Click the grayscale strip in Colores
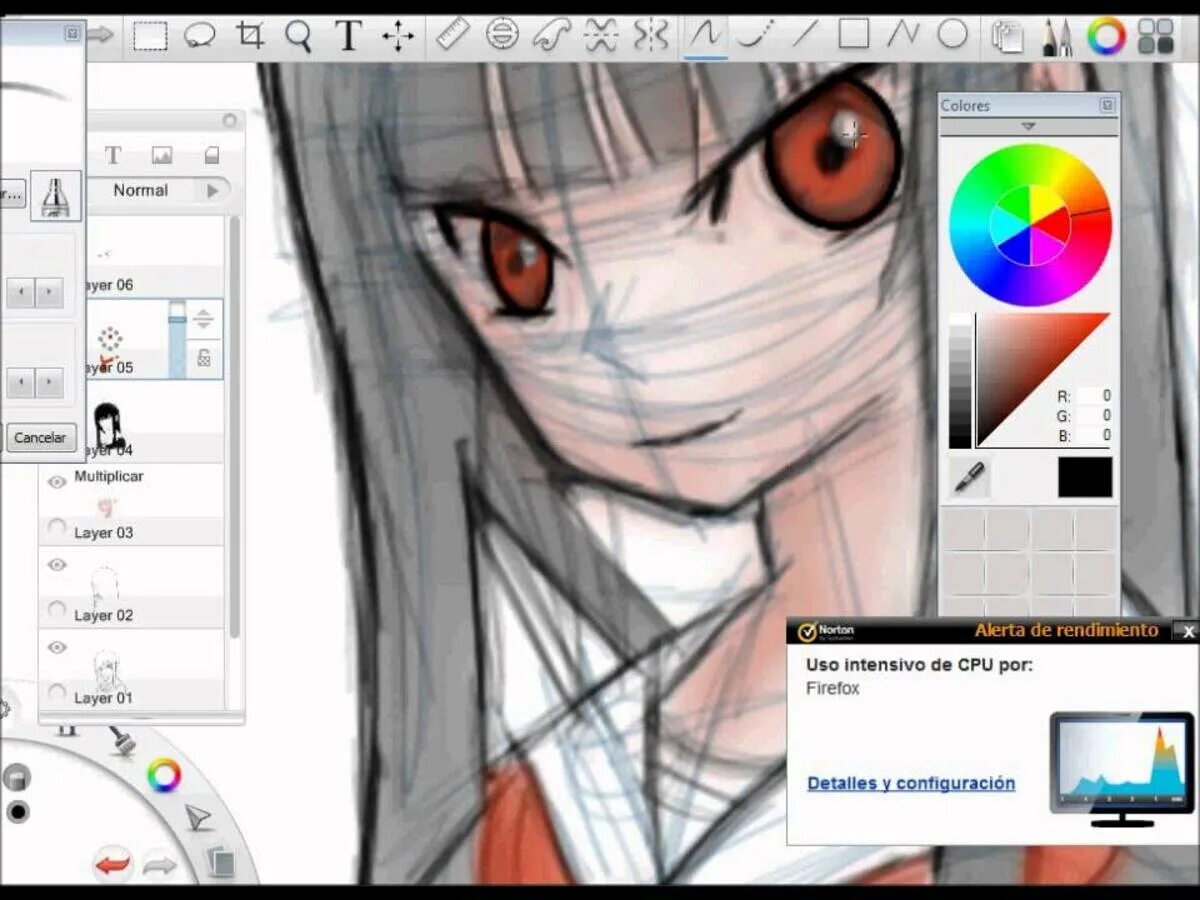Screen dimensions: 1200x900 click(x=960, y=381)
